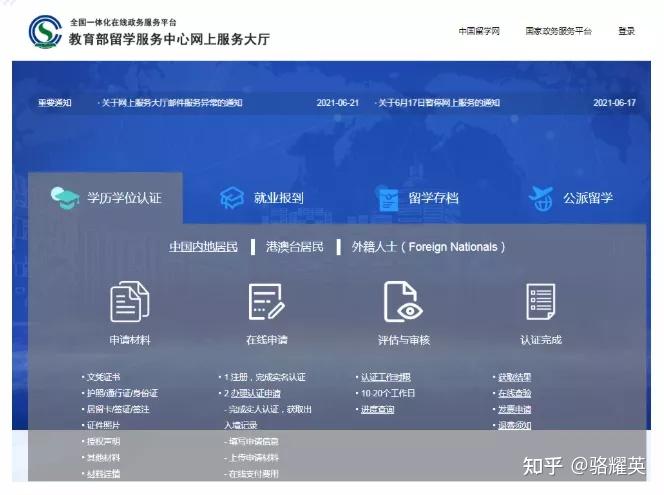664x495 pixels.
Task: Click the 10-20个工作日 text
Action: pyautogui.click(x=388, y=393)
